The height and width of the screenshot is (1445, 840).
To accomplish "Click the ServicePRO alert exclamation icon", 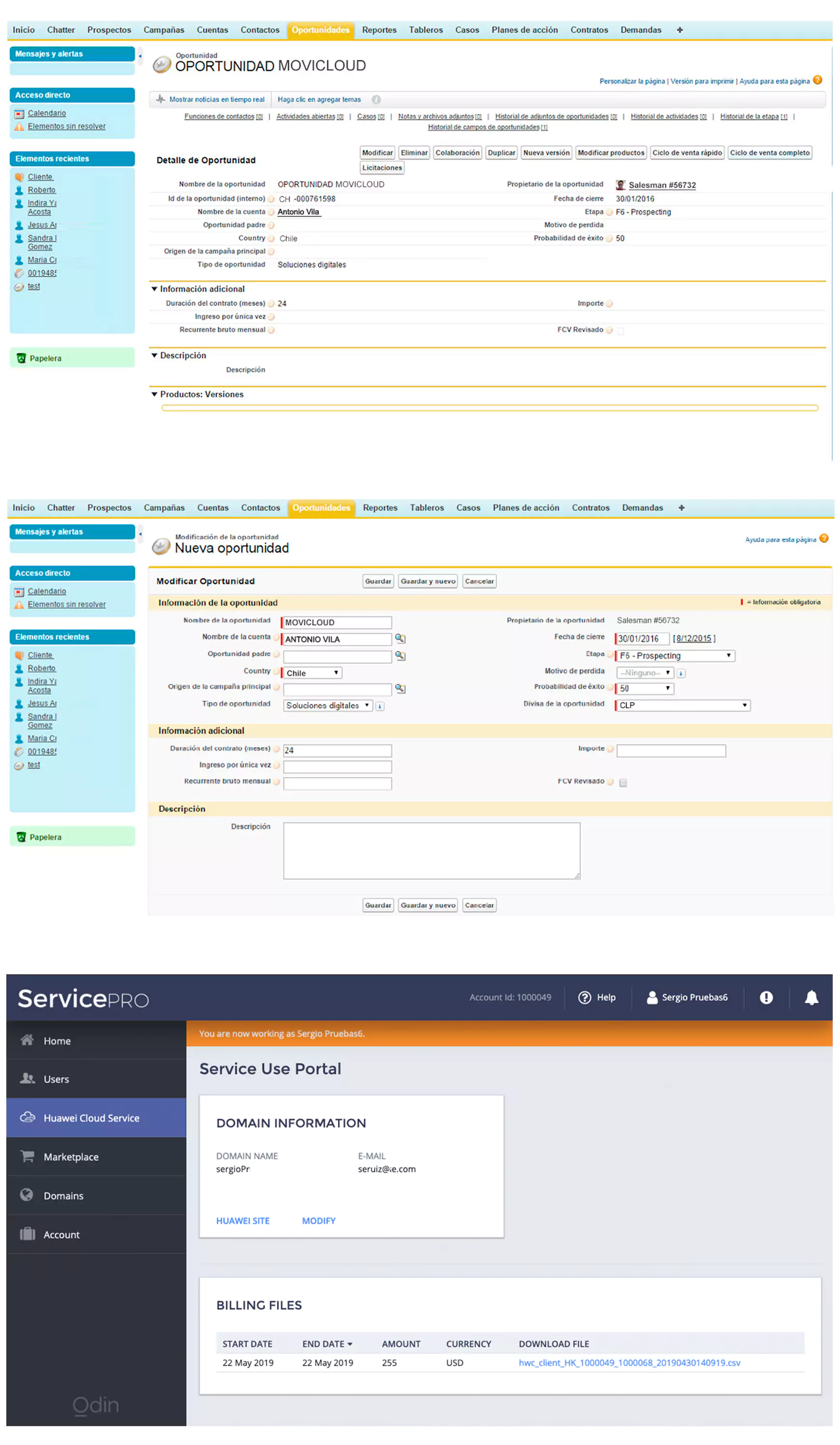I will [x=766, y=997].
